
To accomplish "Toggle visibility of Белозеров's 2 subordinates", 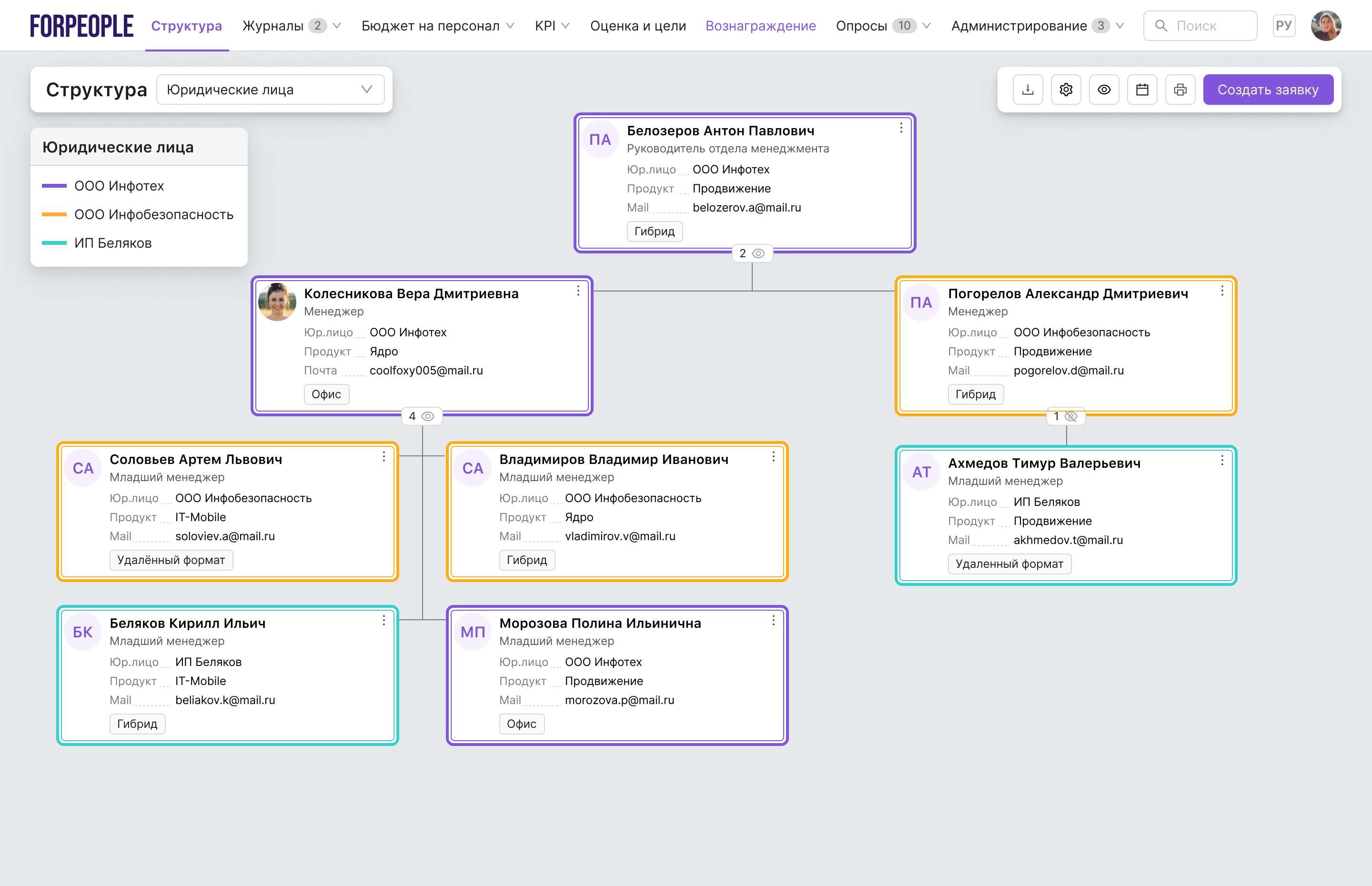I will tap(758, 254).
